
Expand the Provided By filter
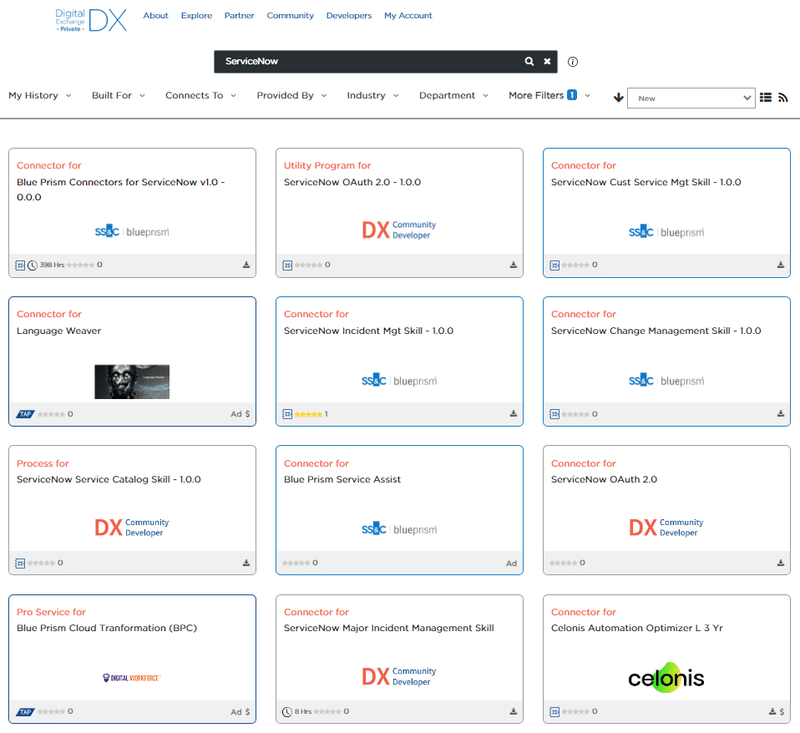pos(291,95)
